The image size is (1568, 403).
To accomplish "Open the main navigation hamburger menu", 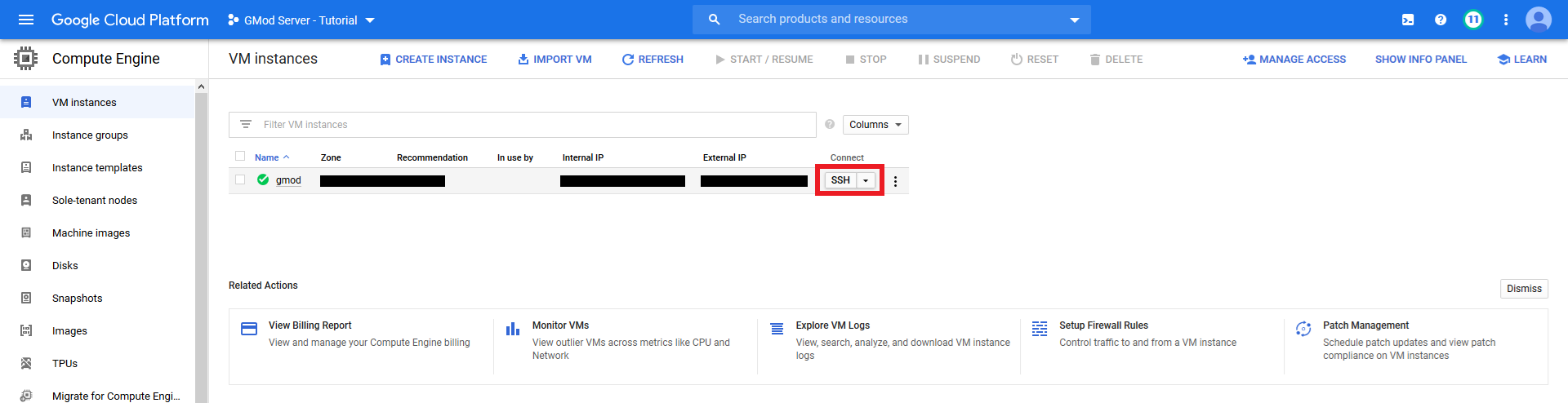I will (26, 20).
